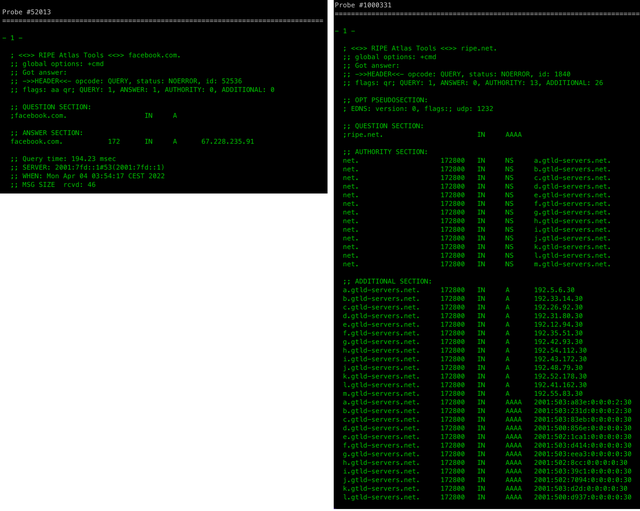Click the AAAA address 2001:502:8cc:0:0:0:0:30
The height and width of the screenshot is (511, 640).
click(580, 462)
